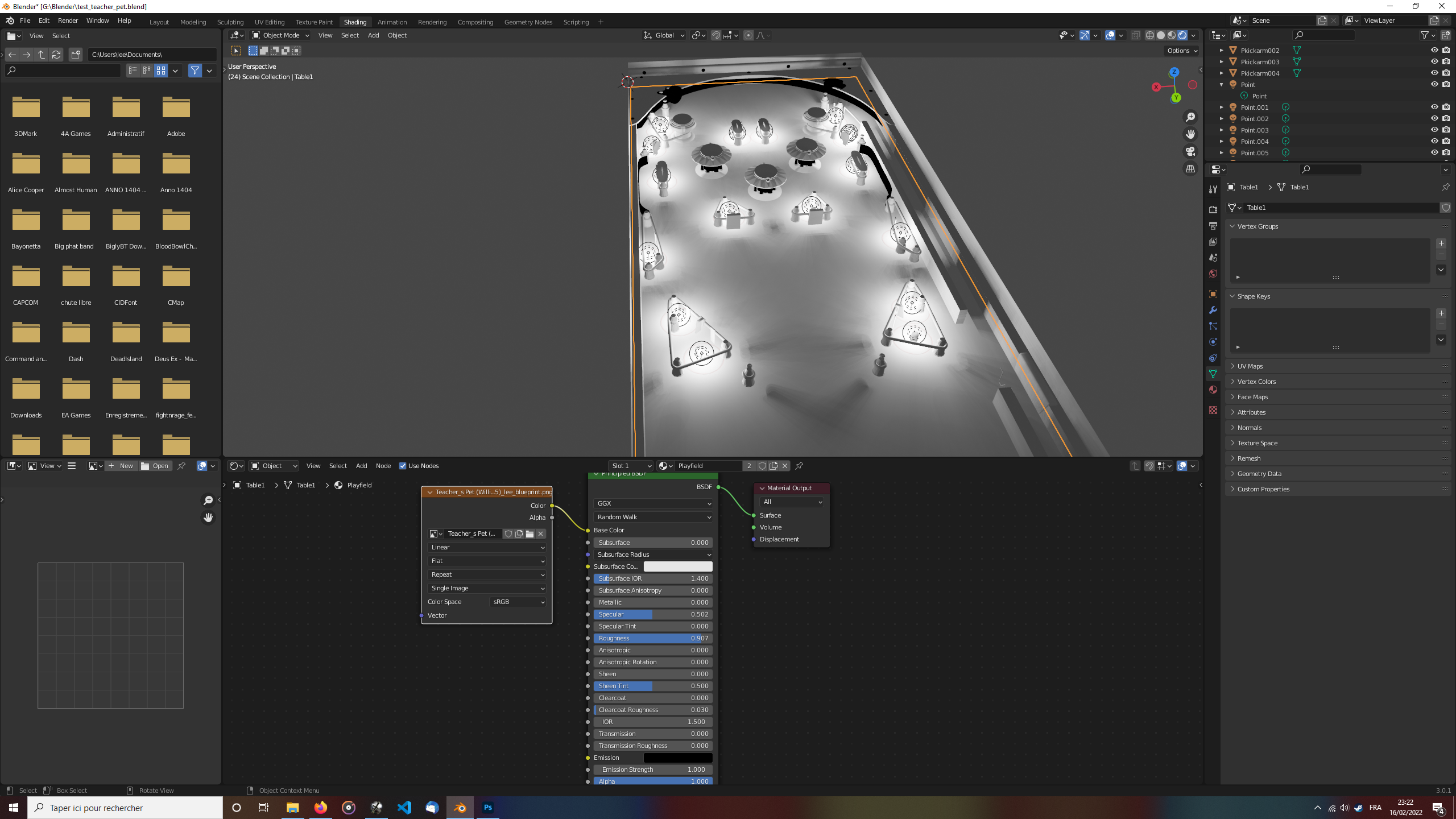Click the viewport pan hand gizmo
The height and width of the screenshot is (819, 1456).
1190,134
